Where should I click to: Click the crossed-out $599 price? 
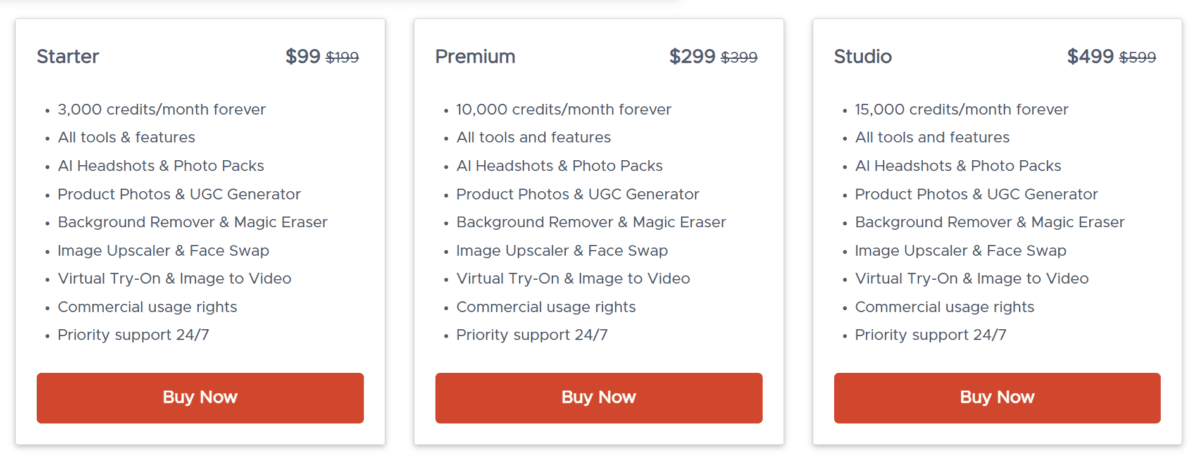coord(1138,58)
